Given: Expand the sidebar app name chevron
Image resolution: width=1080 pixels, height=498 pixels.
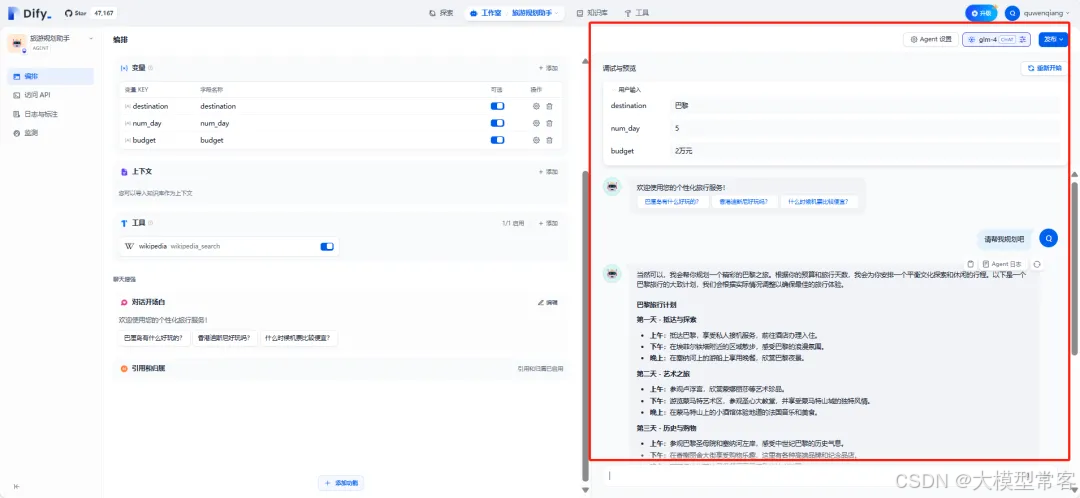Looking at the screenshot, I should point(91,39).
